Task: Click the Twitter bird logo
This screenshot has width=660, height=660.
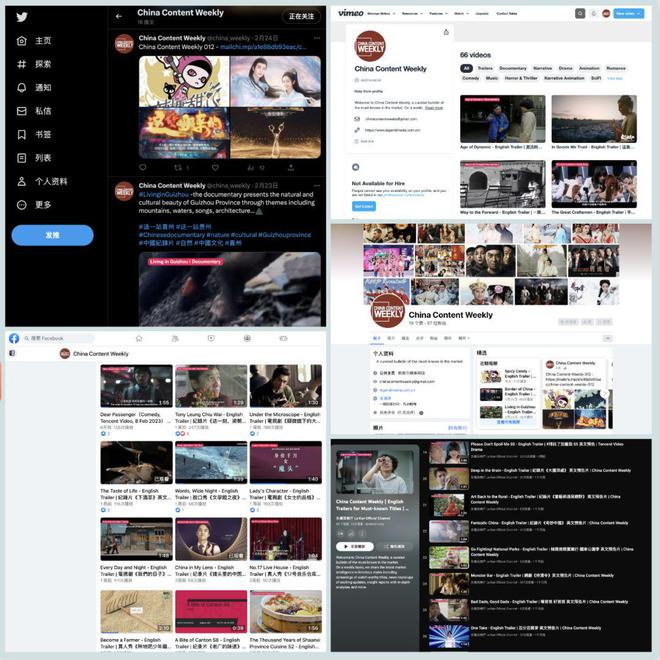Action: click(x=22, y=17)
